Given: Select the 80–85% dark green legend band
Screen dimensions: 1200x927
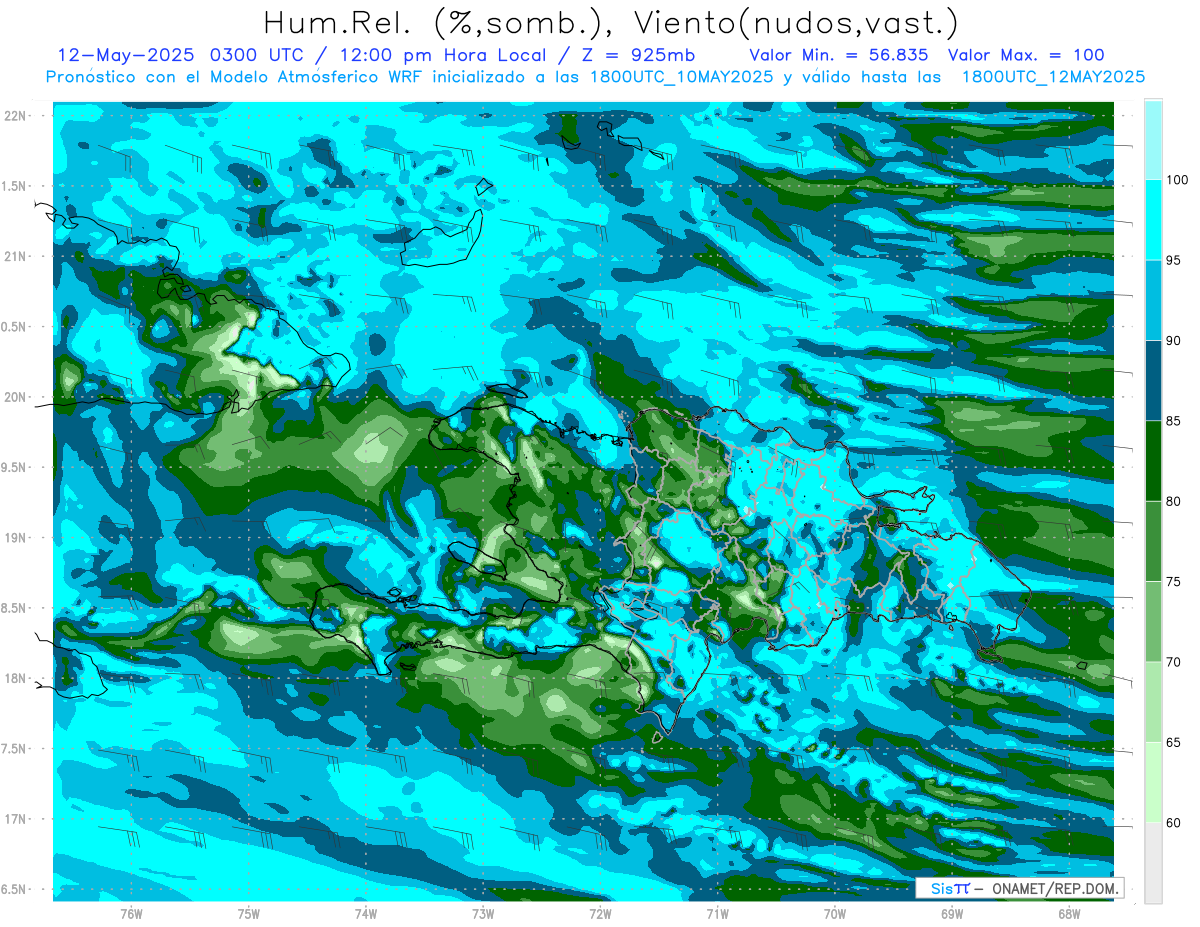Looking at the screenshot, I should pos(1153,461).
